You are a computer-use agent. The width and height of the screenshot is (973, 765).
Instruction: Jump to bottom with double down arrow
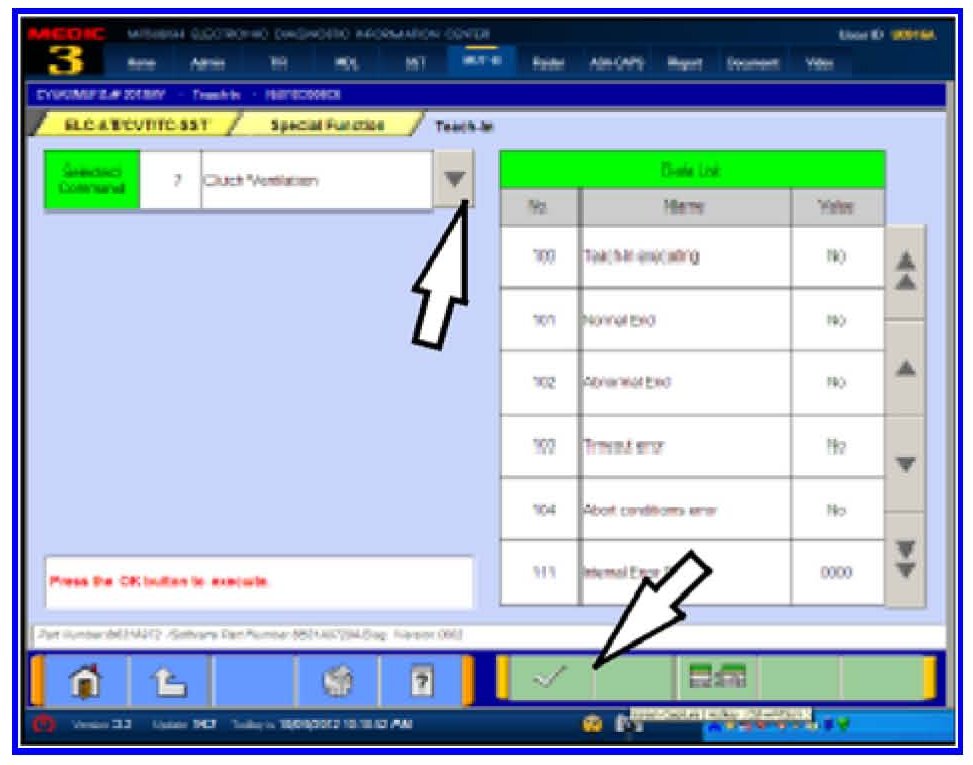(904, 558)
